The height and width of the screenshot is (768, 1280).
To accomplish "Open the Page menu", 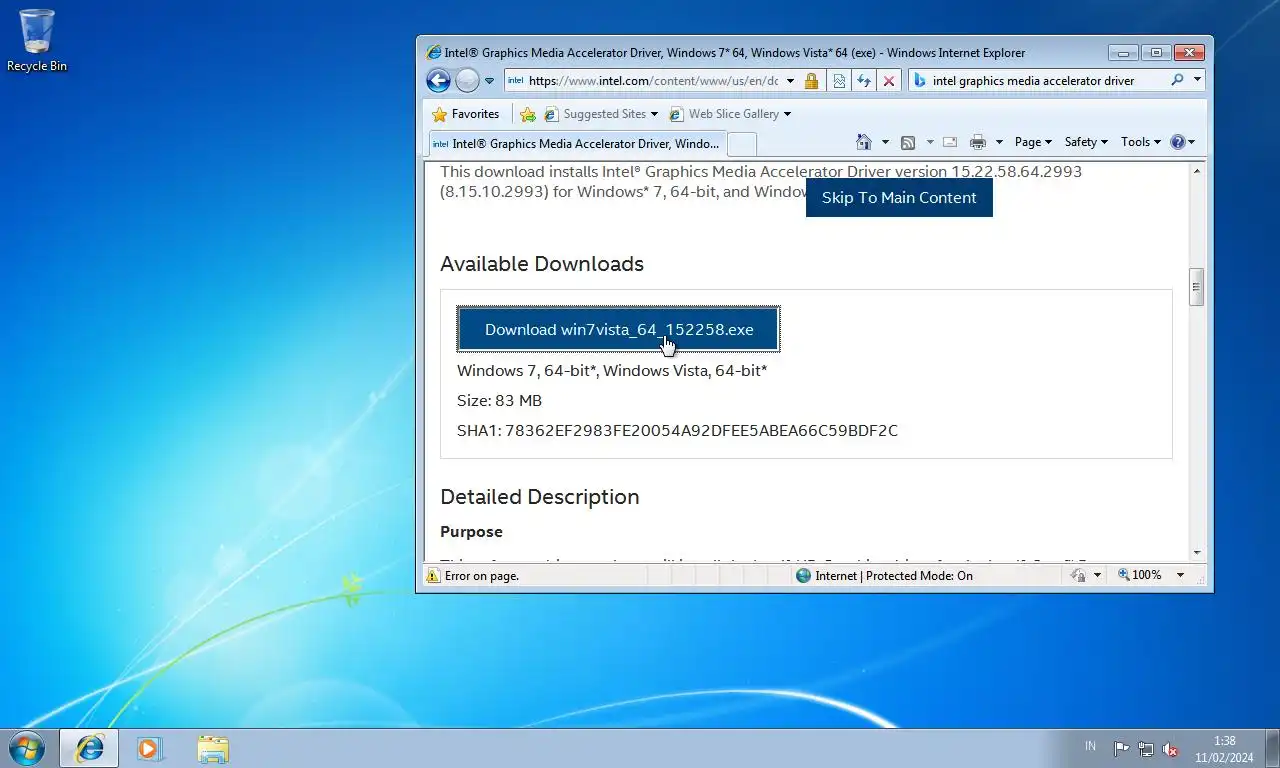I will [1033, 142].
